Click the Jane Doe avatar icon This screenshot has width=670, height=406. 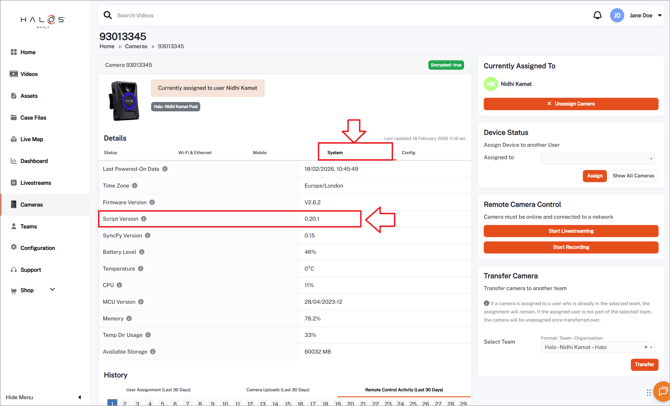click(617, 15)
